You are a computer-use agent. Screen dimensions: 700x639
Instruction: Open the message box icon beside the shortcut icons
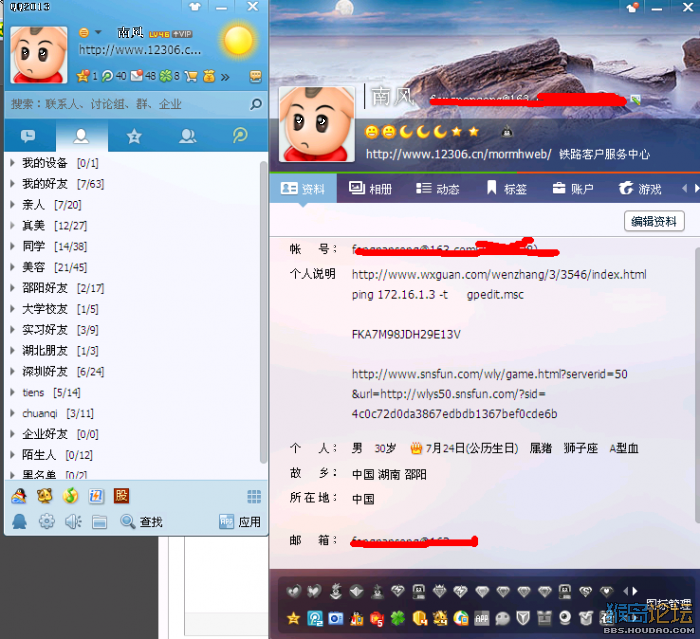[256, 76]
